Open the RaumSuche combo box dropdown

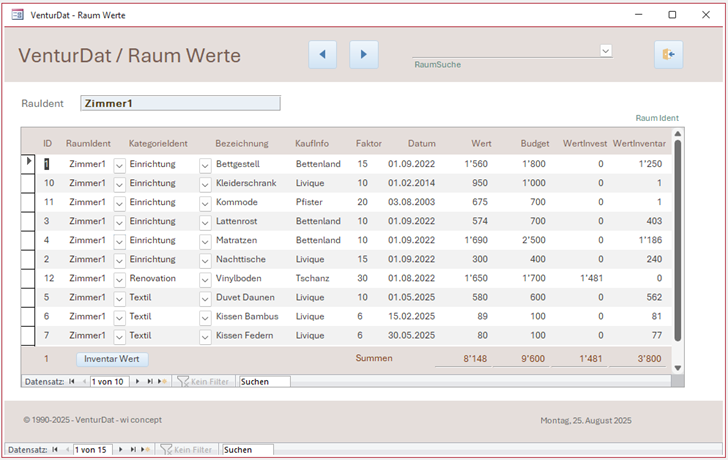tap(606, 50)
